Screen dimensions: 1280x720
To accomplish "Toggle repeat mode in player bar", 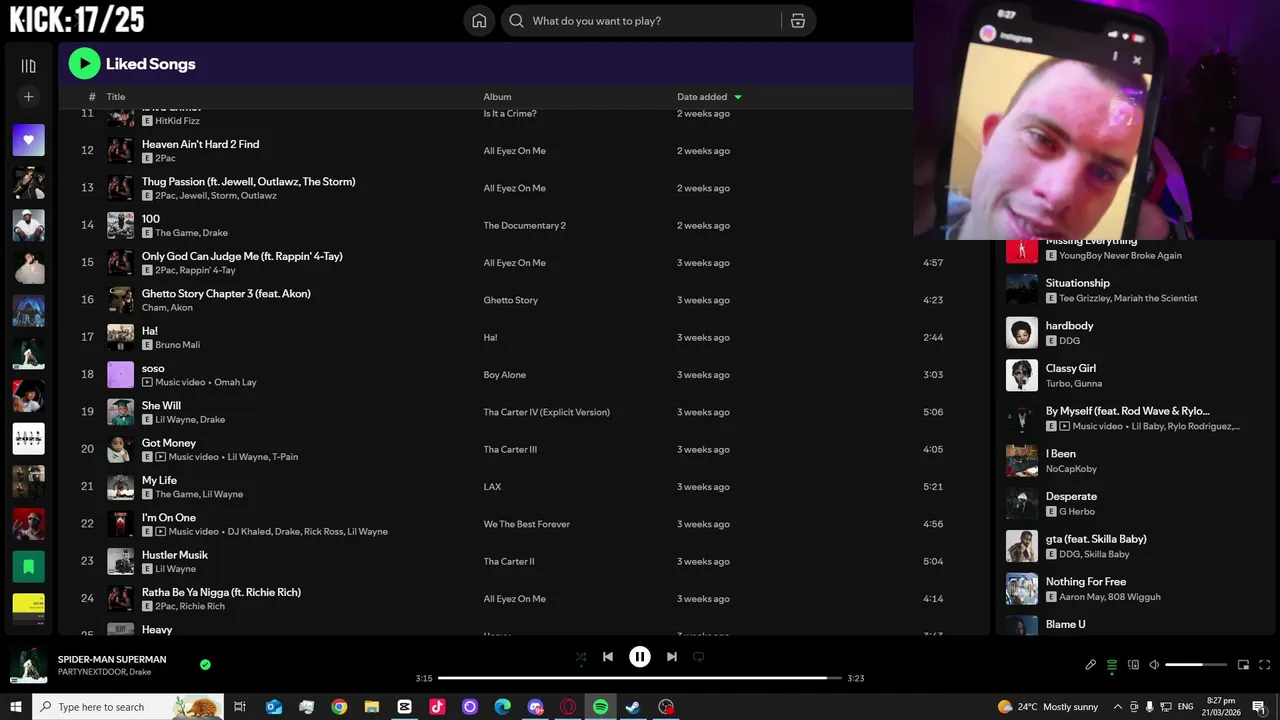I will pos(699,657).
